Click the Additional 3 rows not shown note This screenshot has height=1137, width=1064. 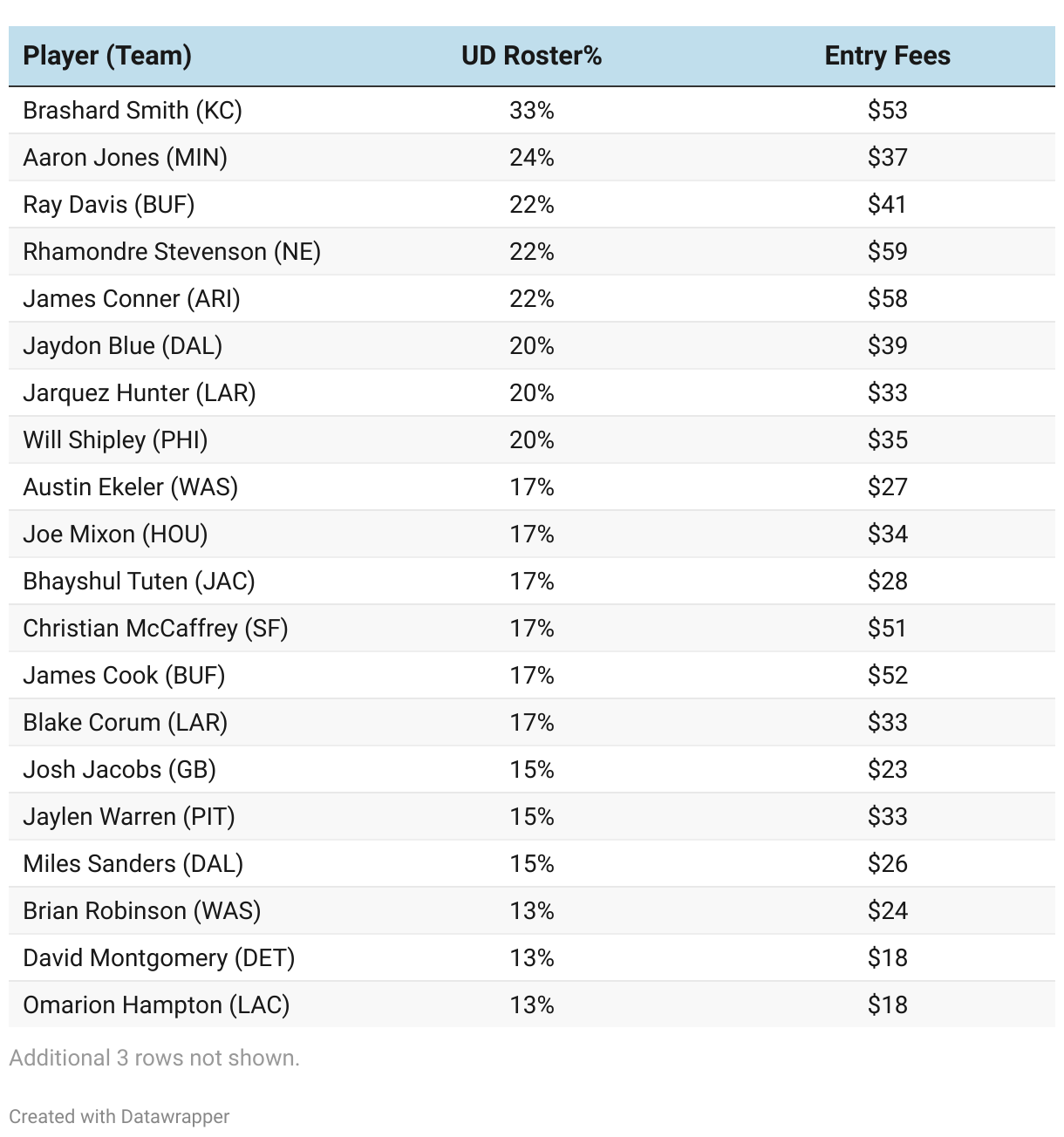pos(154,1058)
